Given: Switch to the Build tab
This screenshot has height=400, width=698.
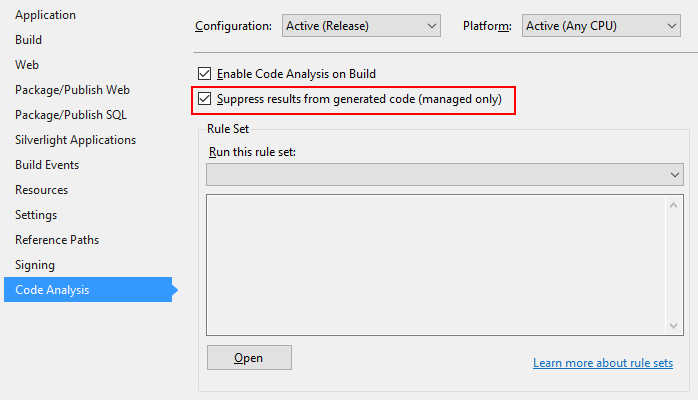Looking at the screenshot, I should tap(28, 40).
